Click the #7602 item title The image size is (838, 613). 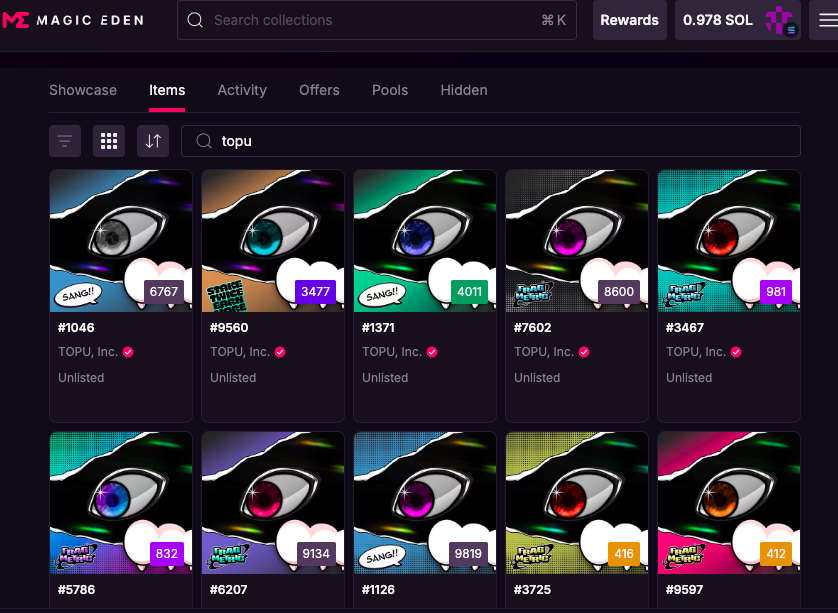point(532,328)
